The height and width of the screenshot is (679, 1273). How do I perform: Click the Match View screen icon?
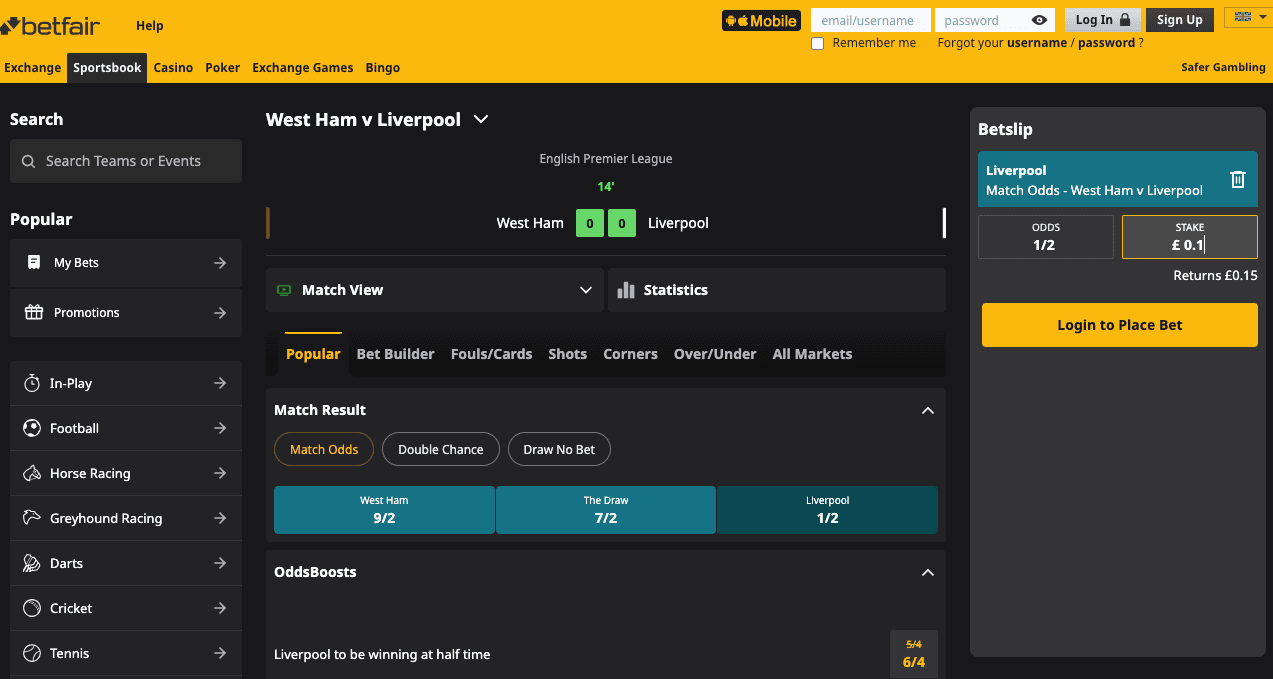pyautogui.click(x=284, y=290)
